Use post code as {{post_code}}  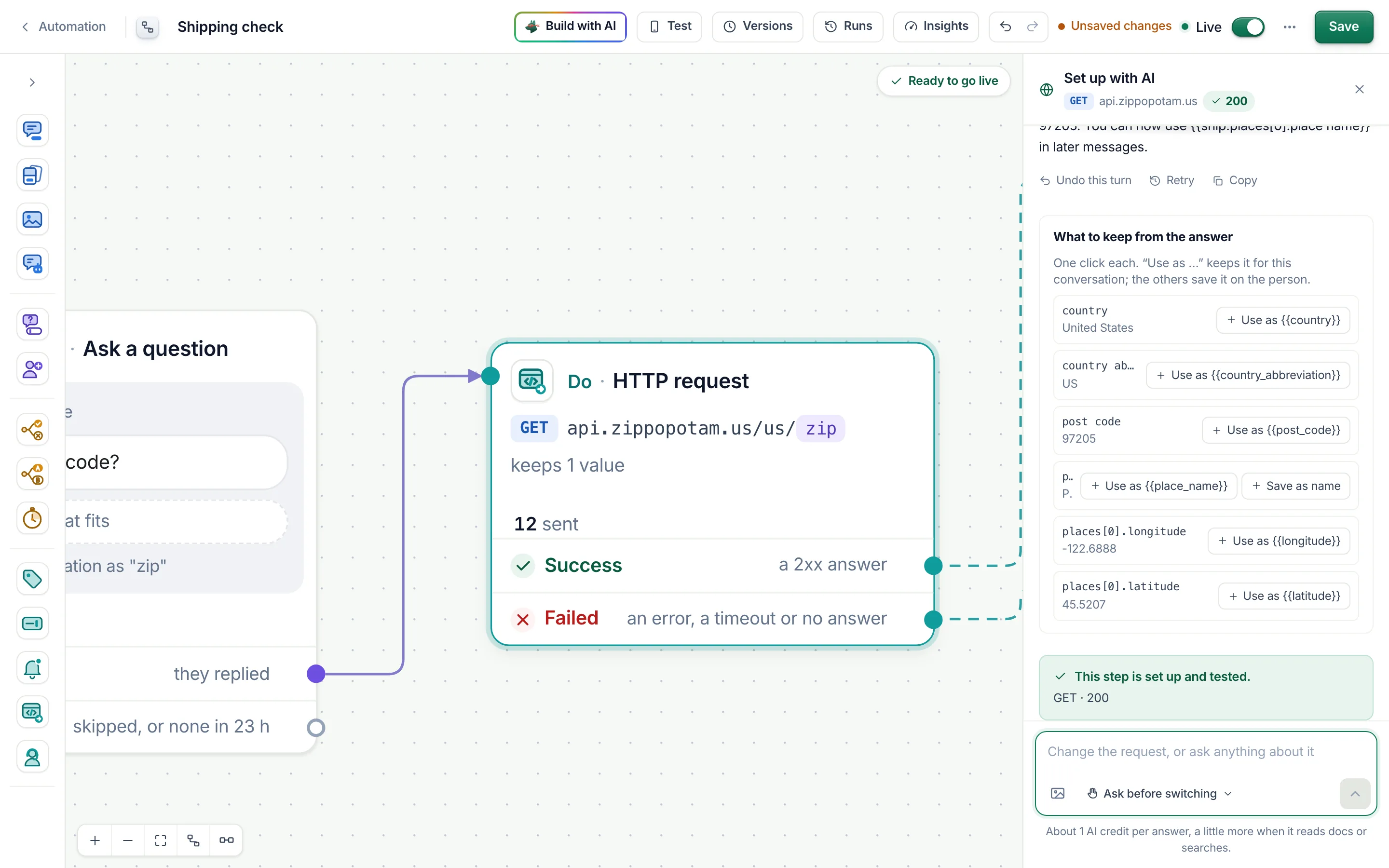(1275, 430)
